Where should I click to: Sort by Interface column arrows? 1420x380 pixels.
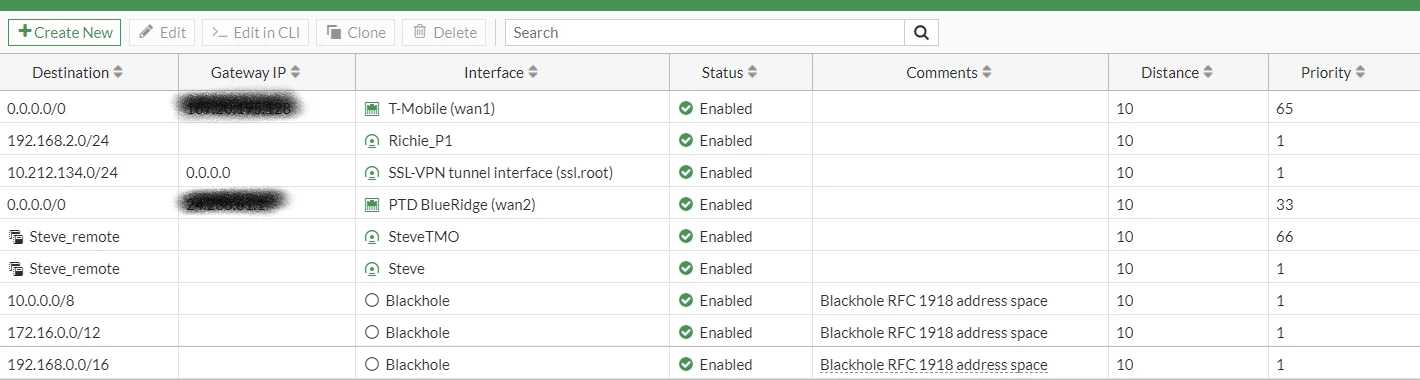[x=533, y=72]
